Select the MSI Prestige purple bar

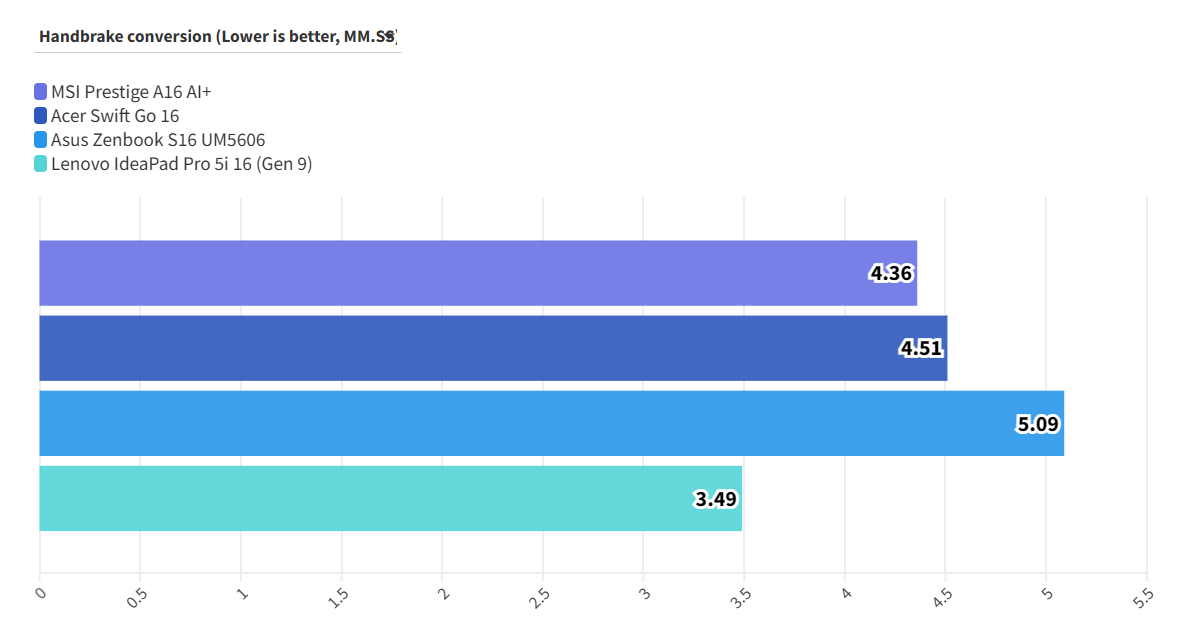[x=450, y=273]
